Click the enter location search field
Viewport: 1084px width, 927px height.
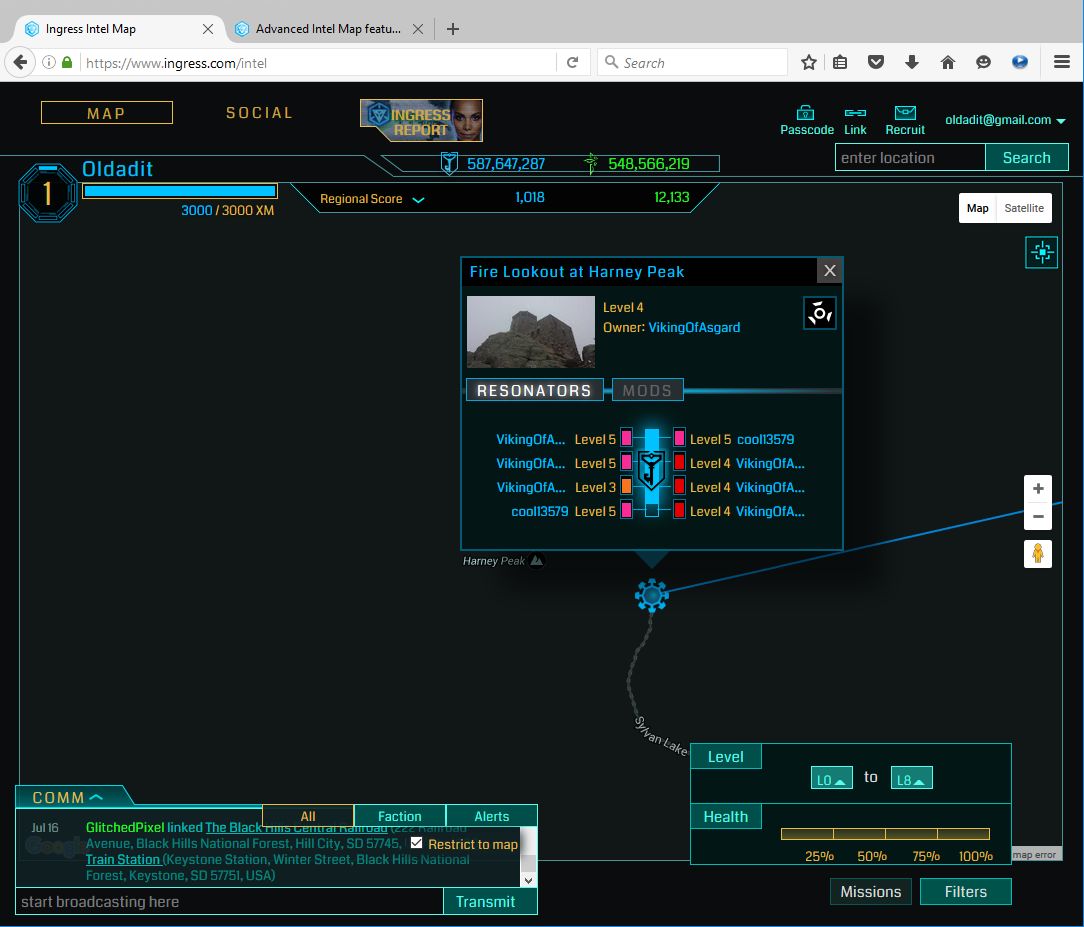click(x=909, y=158)
